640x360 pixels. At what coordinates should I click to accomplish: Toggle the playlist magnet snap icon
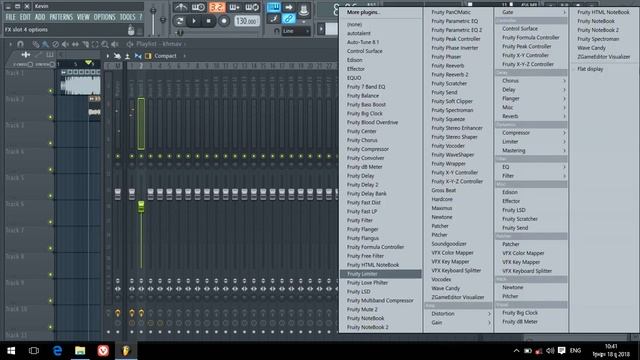(20, 44)
